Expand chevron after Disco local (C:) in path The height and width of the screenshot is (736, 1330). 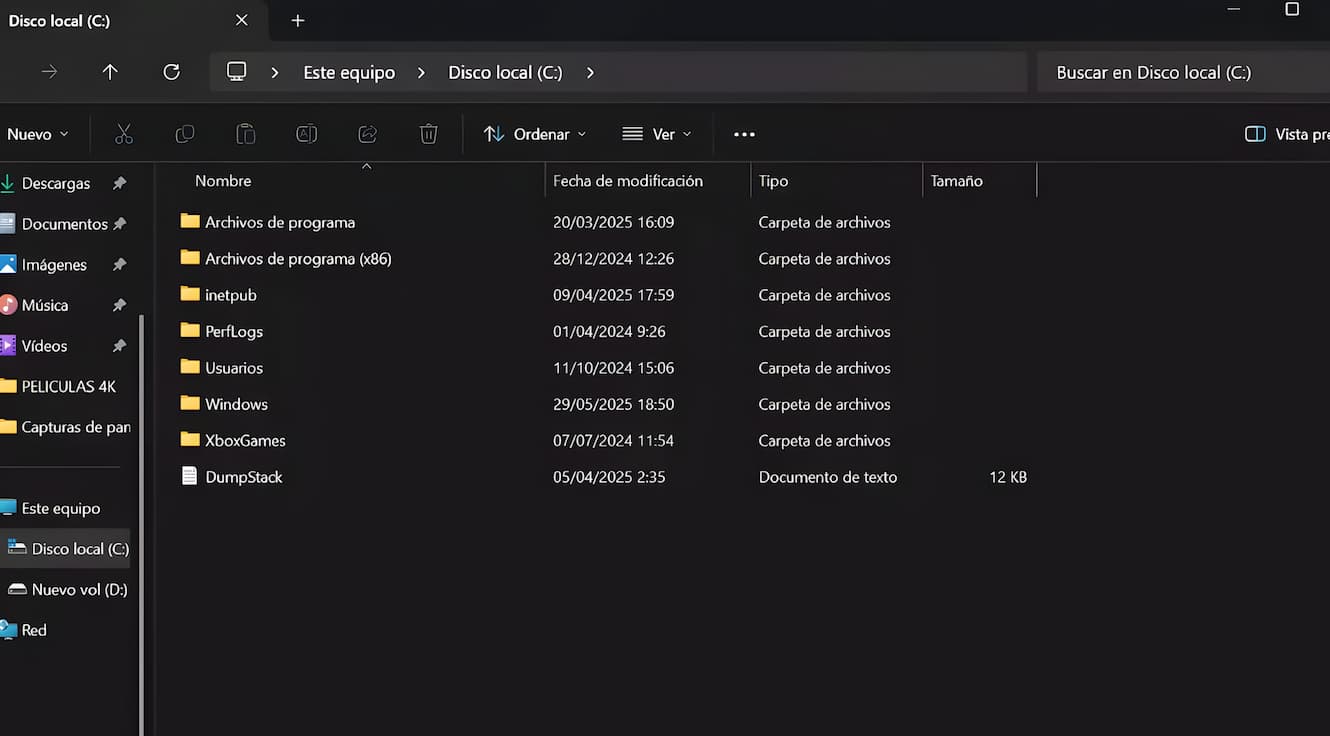(590, 72)
